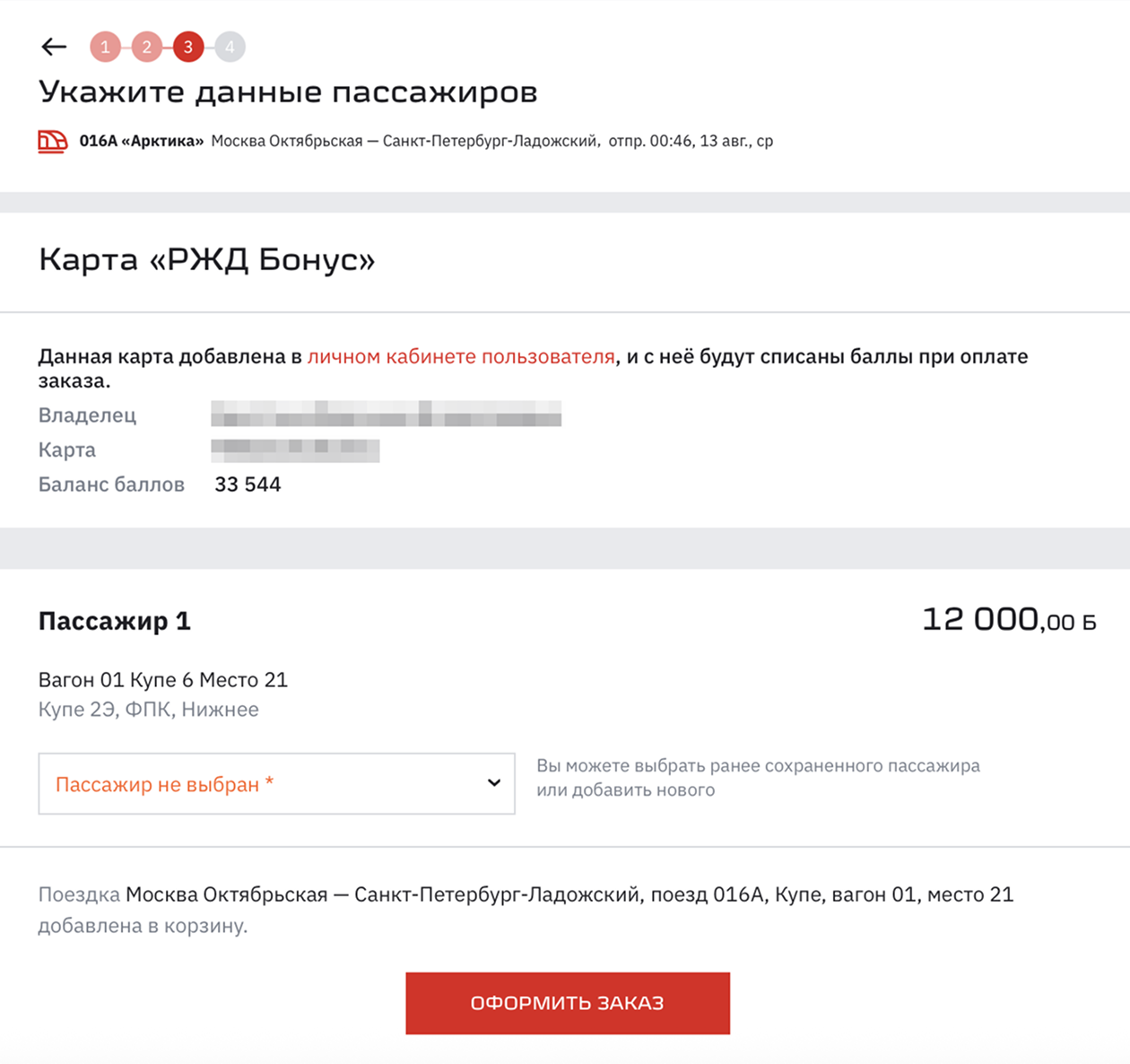This screenshot has height=1064, width=1130.
Task: Click step 4 in the progress indicator
Action: point(230,47)
